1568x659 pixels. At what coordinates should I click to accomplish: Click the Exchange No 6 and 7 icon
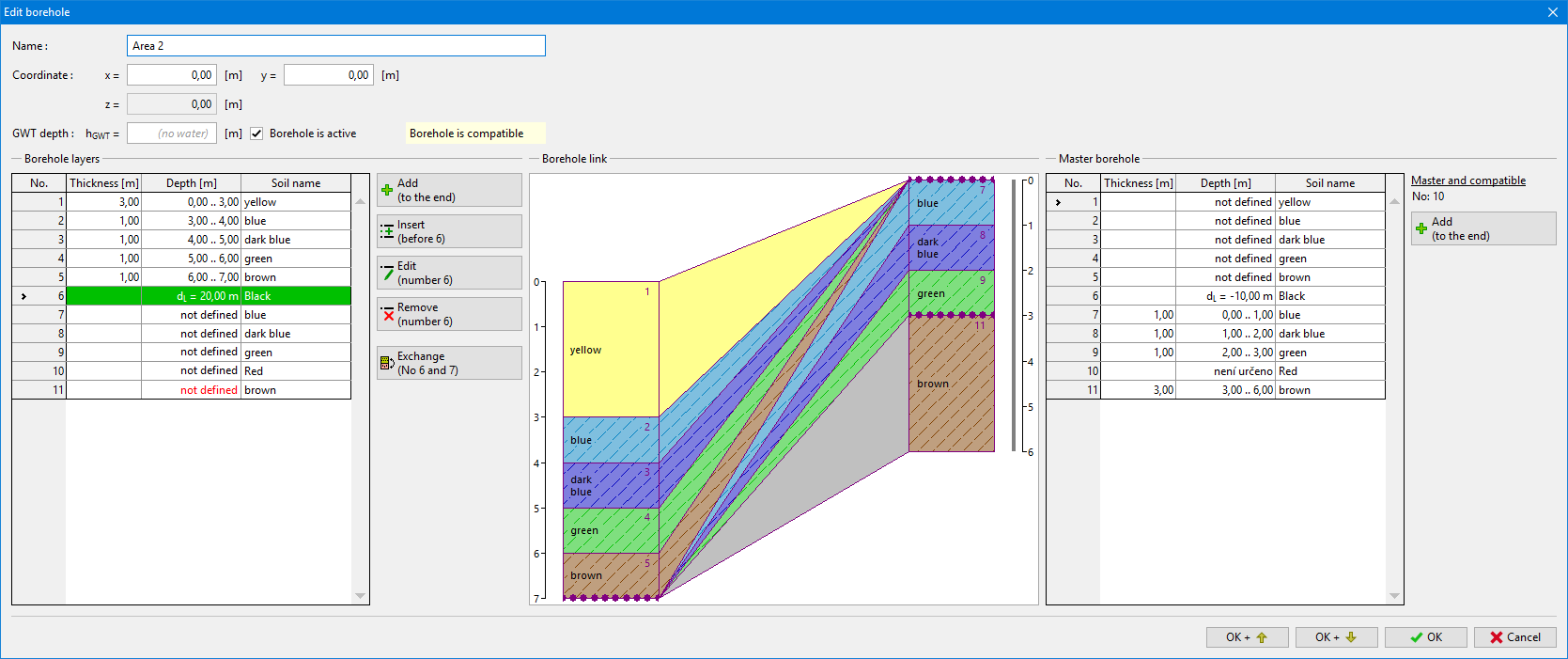click(387, 363)
